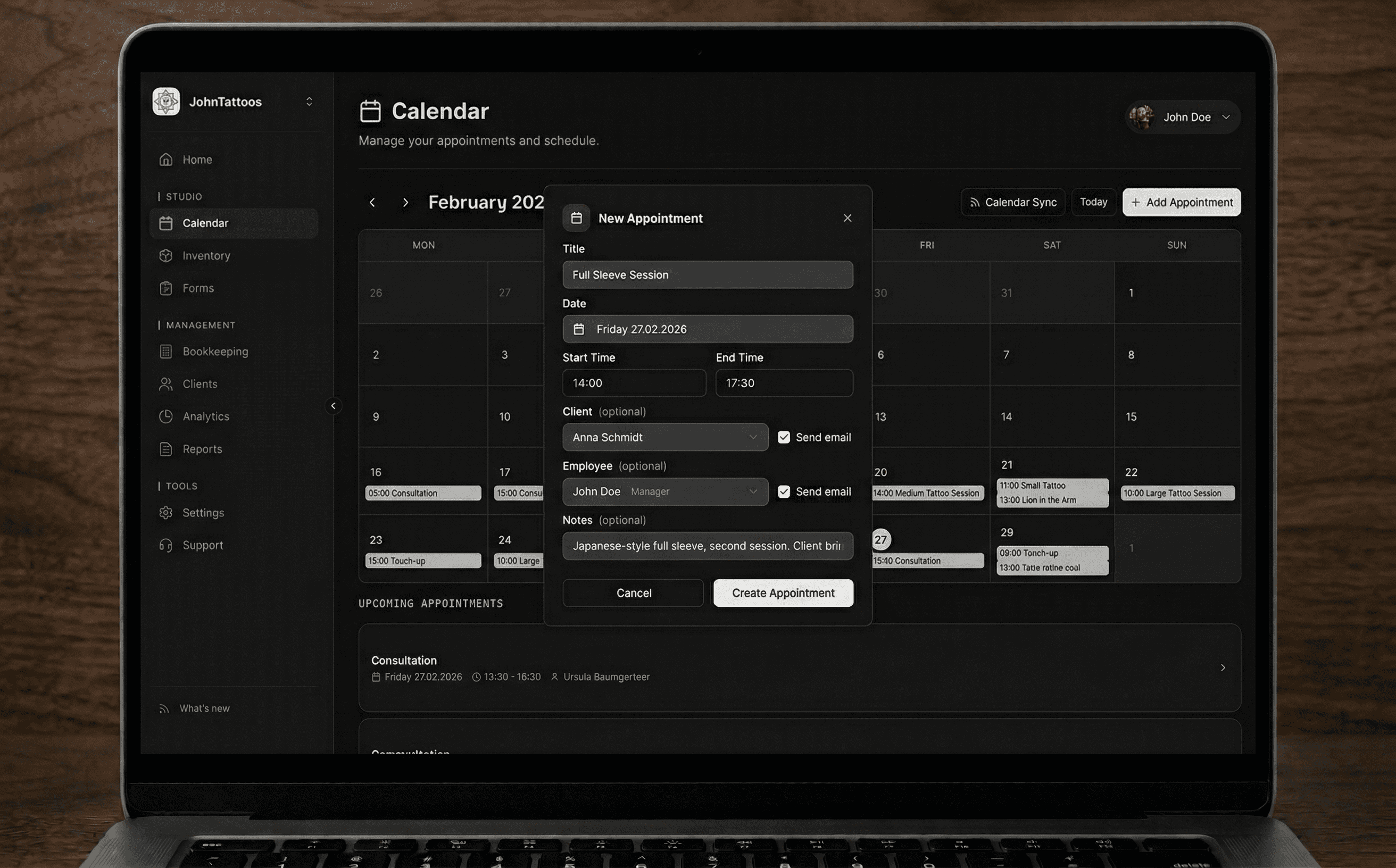Open Analytics via its pie-chart icon

pyautogui.click(x=166, y=416)
